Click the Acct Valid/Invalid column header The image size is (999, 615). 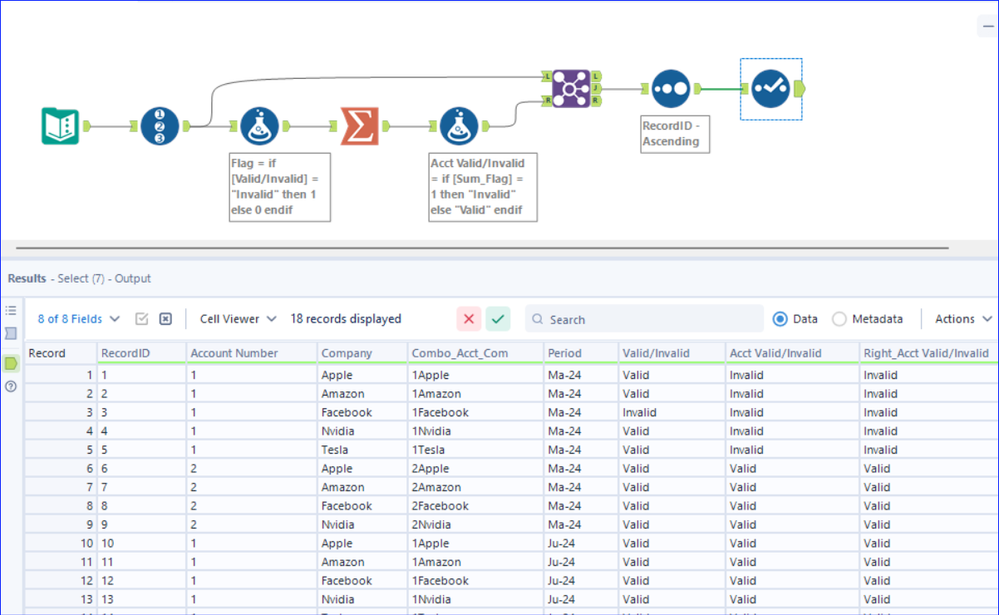(792, 353)
